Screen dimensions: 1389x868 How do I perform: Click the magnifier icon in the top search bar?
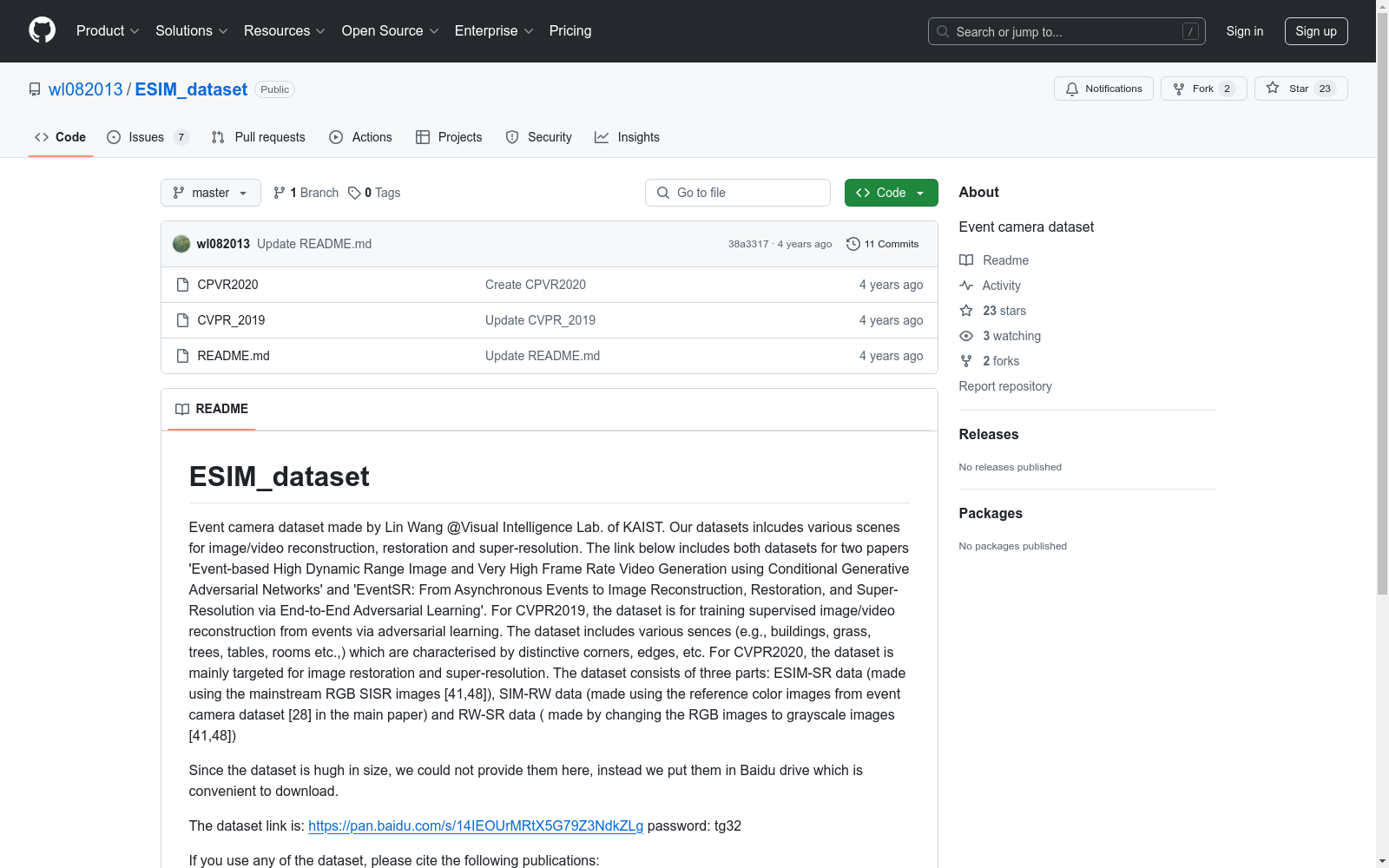coord(943,31)
